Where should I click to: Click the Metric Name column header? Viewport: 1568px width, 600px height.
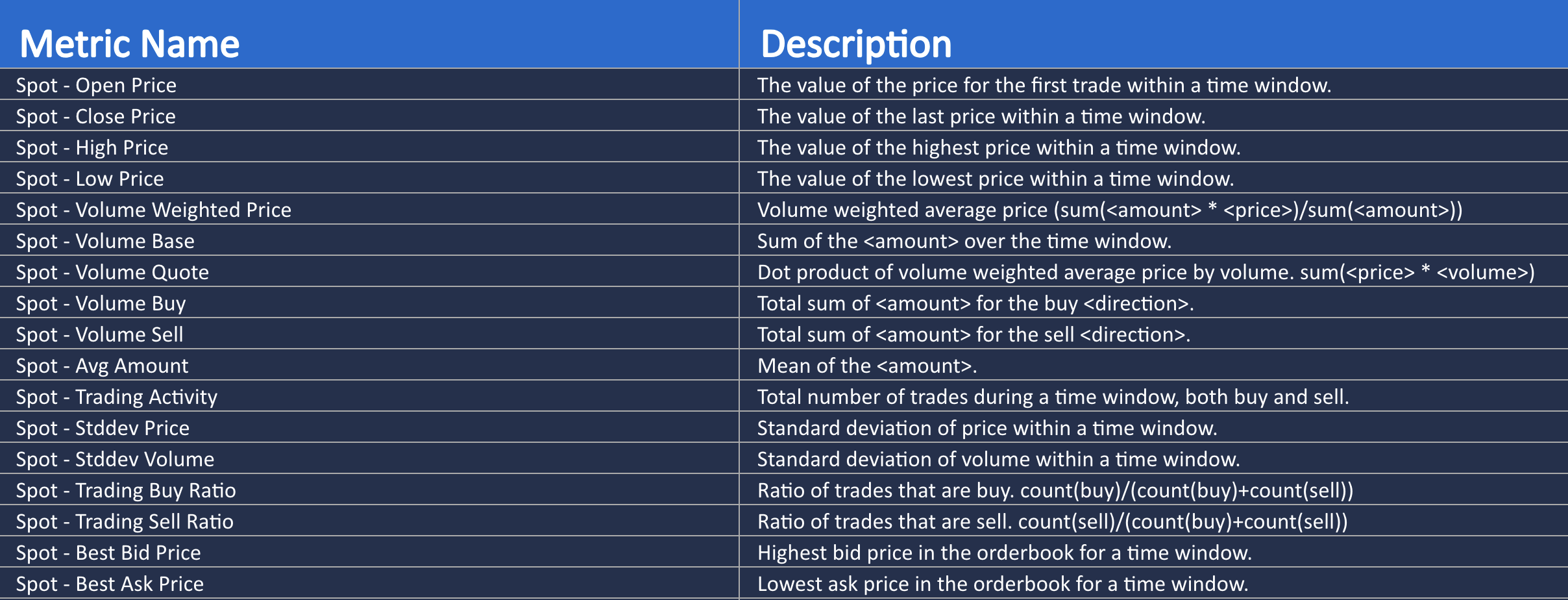click(x=130, y=44)
